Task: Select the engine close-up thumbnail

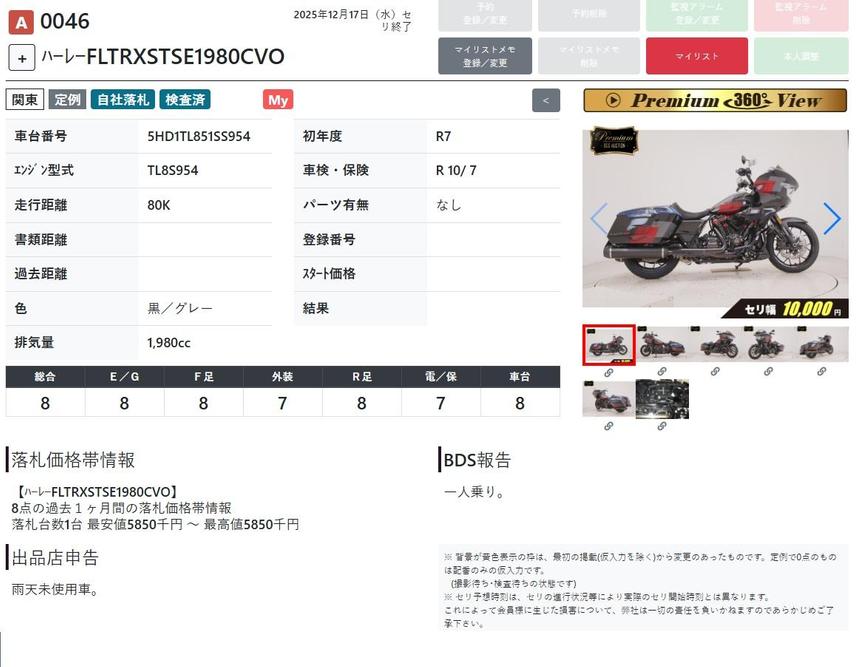Action: coord(662,399)
